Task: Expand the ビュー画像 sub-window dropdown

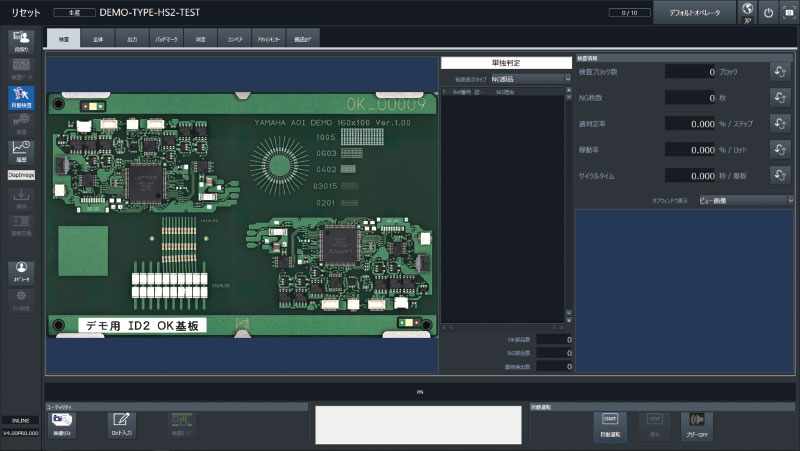Action: pos(744,200)
